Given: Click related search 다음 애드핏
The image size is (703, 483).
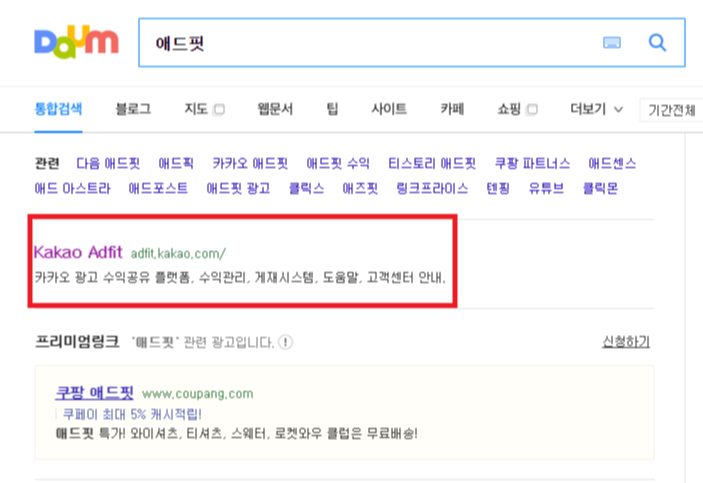Looking at the screenshot, I should (108, 163).
